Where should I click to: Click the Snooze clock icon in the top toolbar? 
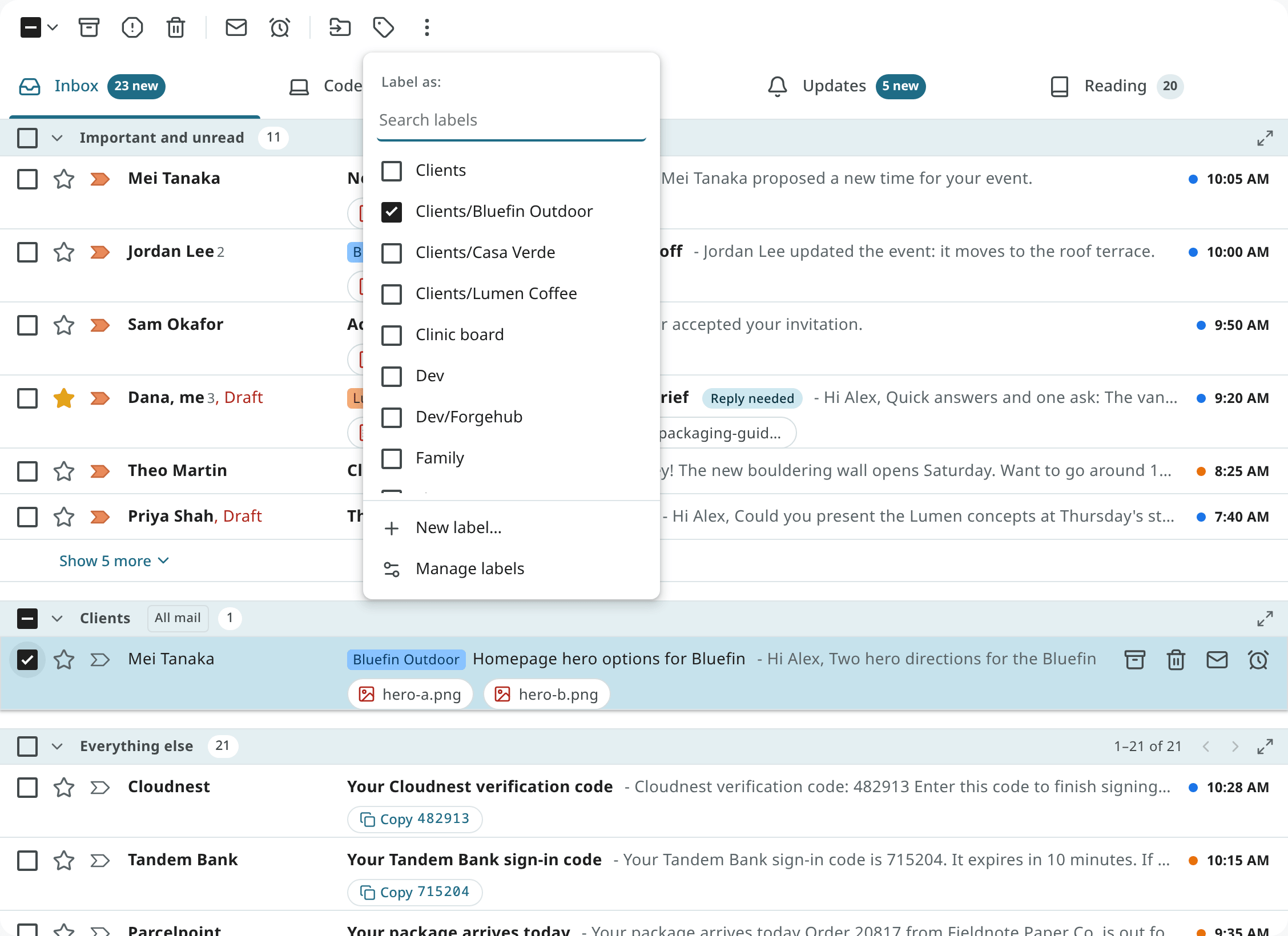pos(280,27)
